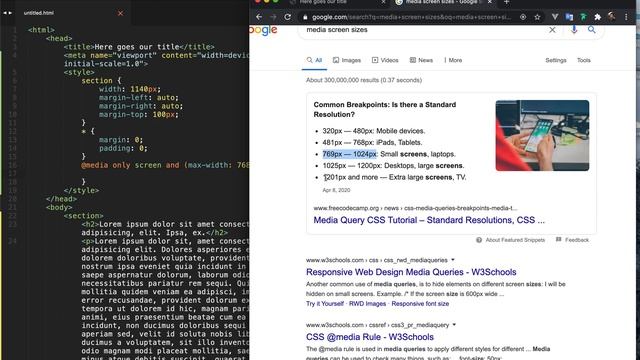Select the All results tab
The image size is (640, 360).
pyautogui.click(x=314, y=60)
